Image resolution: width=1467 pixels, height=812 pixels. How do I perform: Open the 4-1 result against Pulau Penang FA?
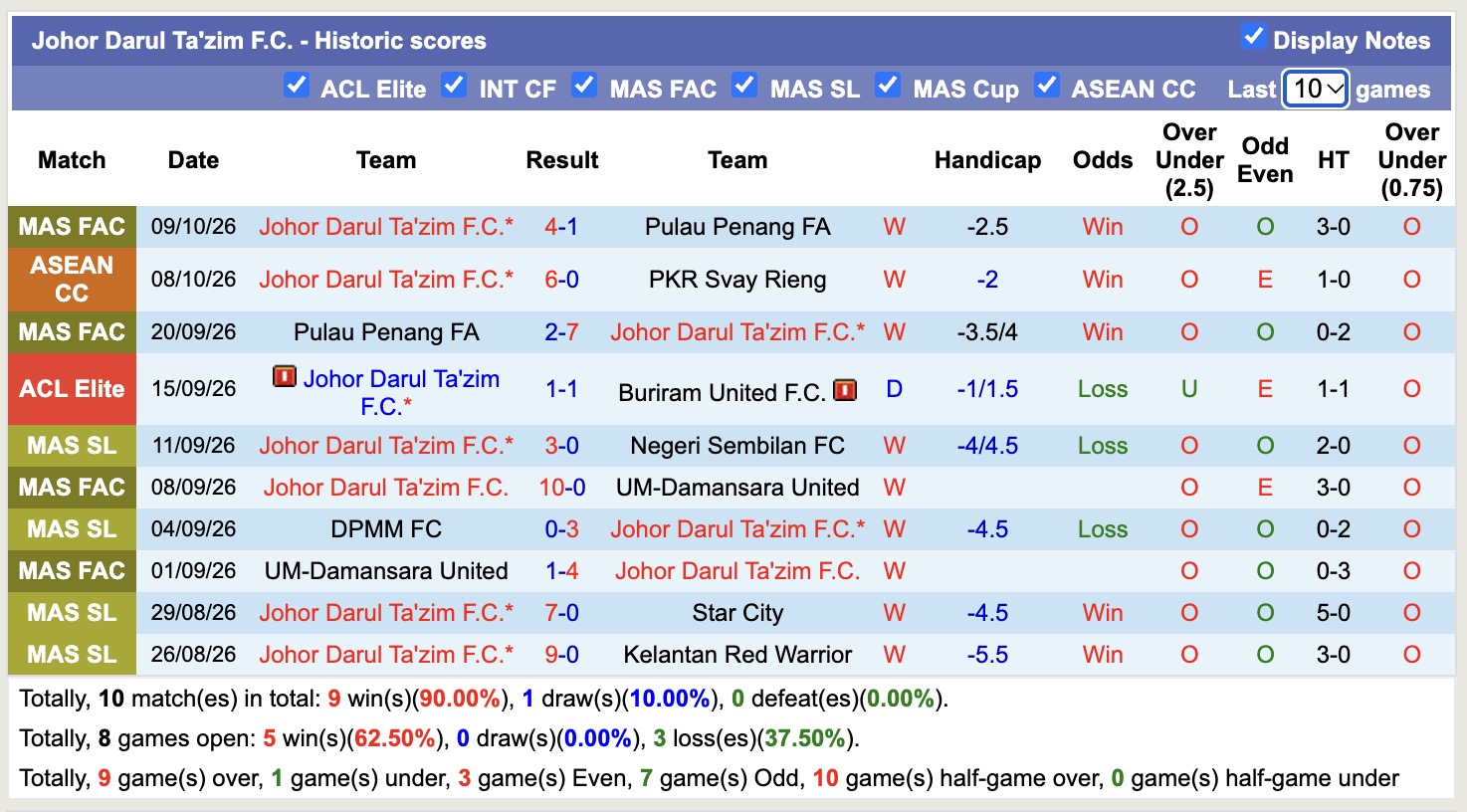coord(561,227)
